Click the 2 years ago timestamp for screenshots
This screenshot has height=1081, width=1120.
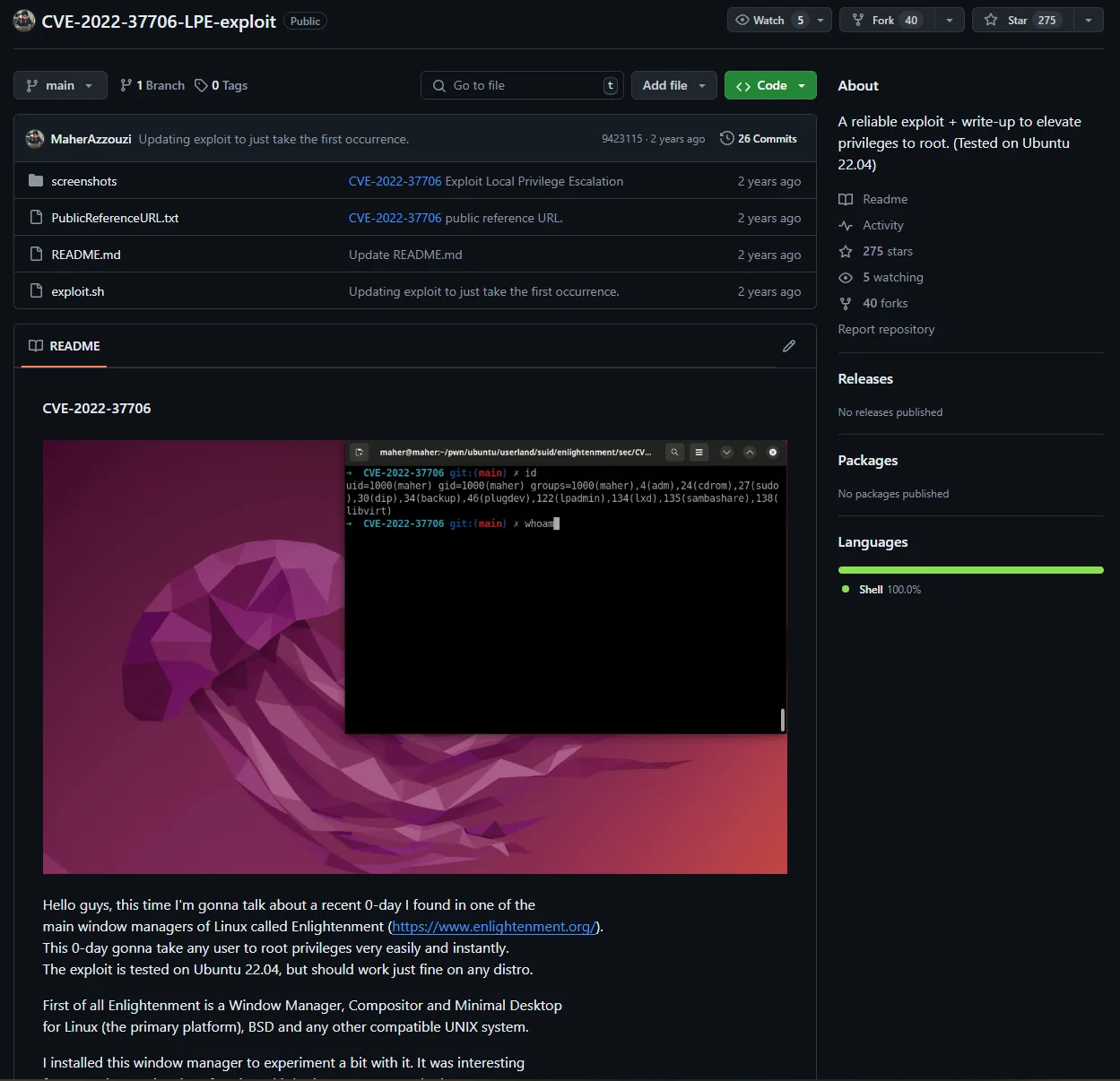tap(769, 181)
